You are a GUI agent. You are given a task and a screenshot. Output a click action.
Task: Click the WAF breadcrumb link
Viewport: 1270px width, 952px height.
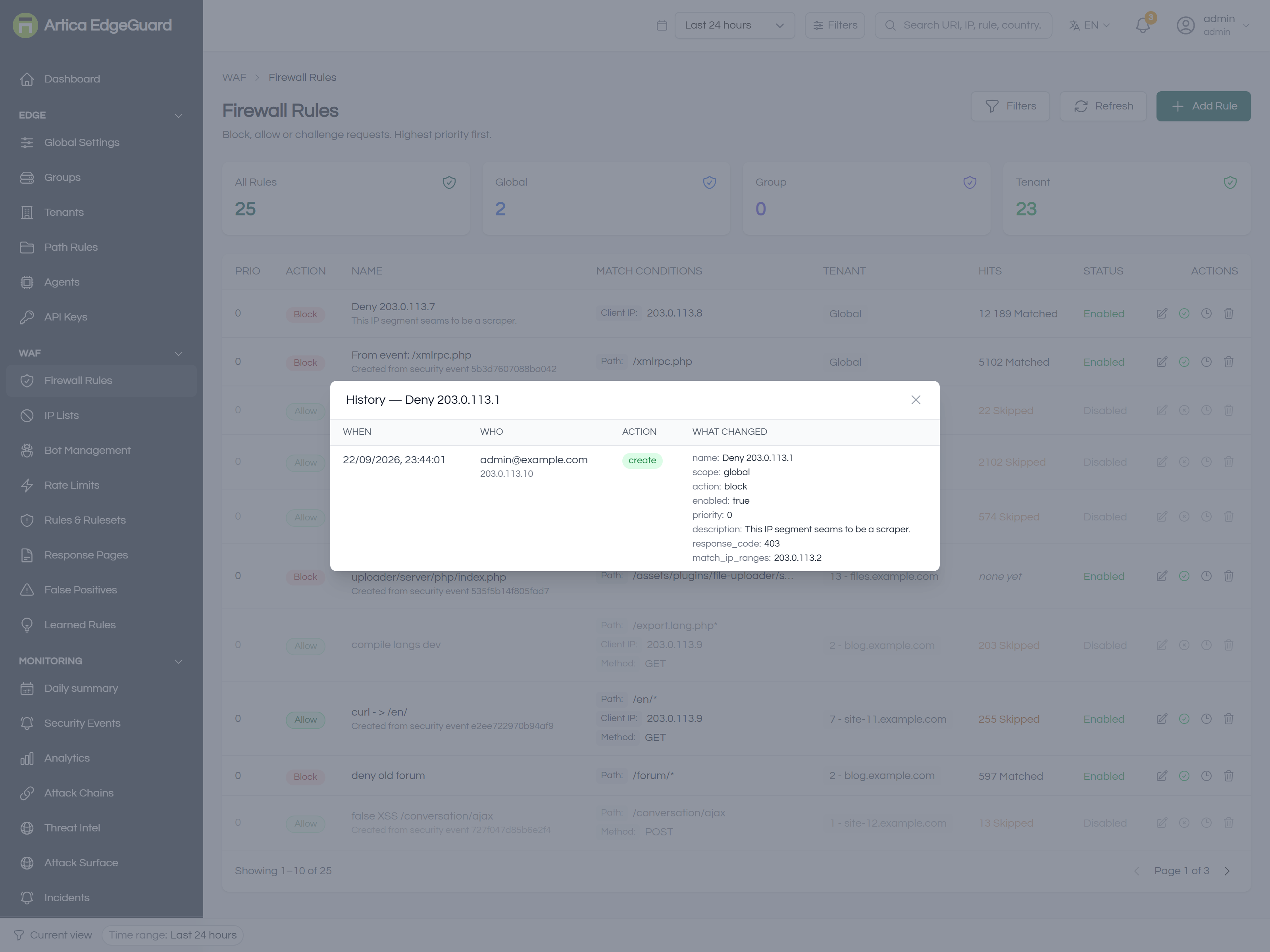(234, 77)
